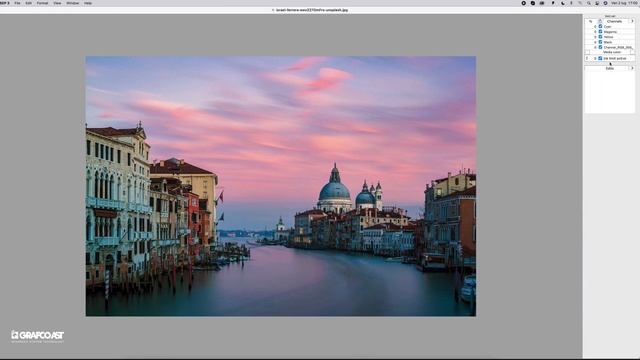The height and width of the screenshot is (360, 640).
Task: Click the Black channel label
Action: click(x=608, y=42)
